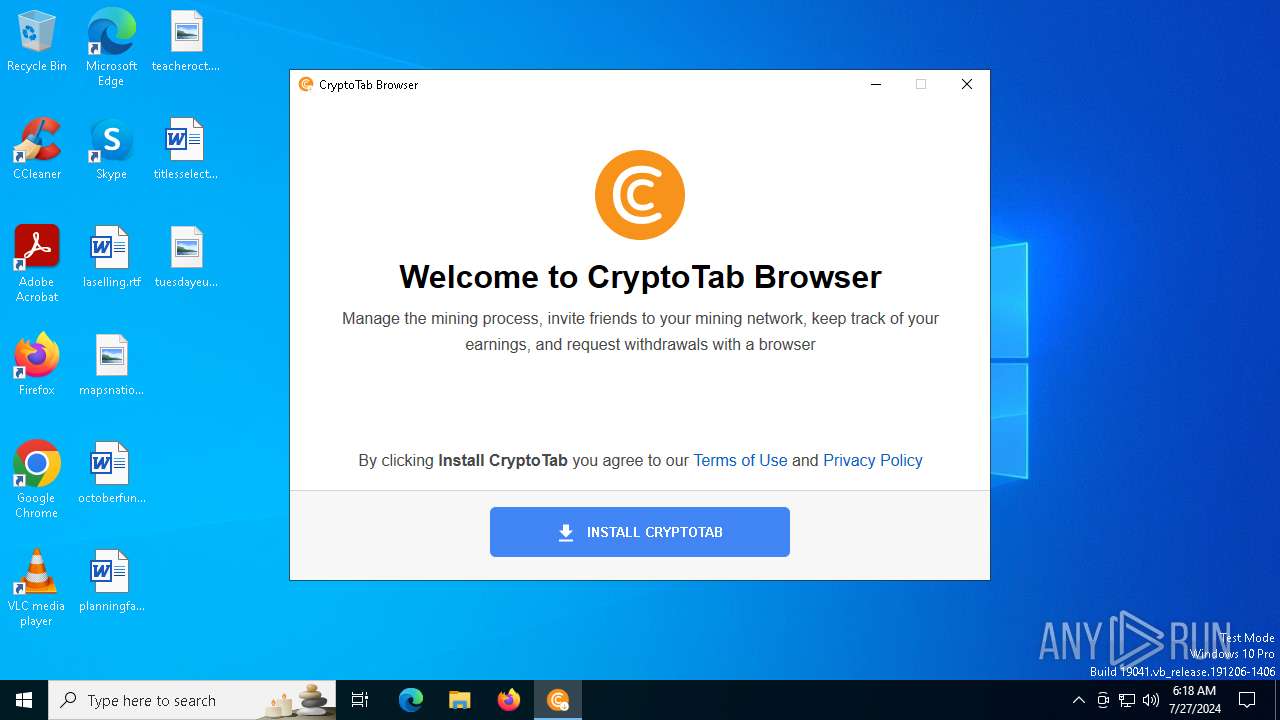Screen dimensions: 1280x720
Task: Open the volume control in system tray
Action: pos(1151,700)
